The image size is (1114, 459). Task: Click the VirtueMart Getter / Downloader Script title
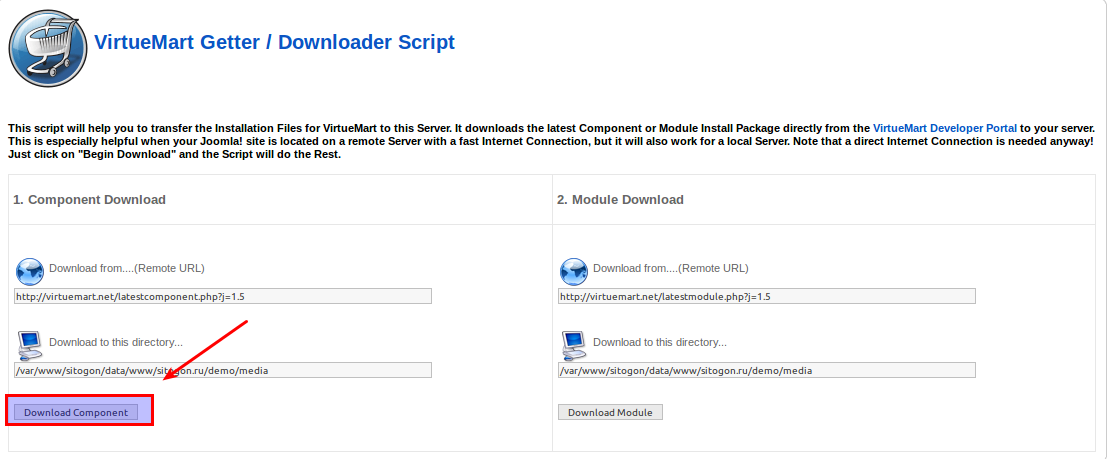pos(275,42)
